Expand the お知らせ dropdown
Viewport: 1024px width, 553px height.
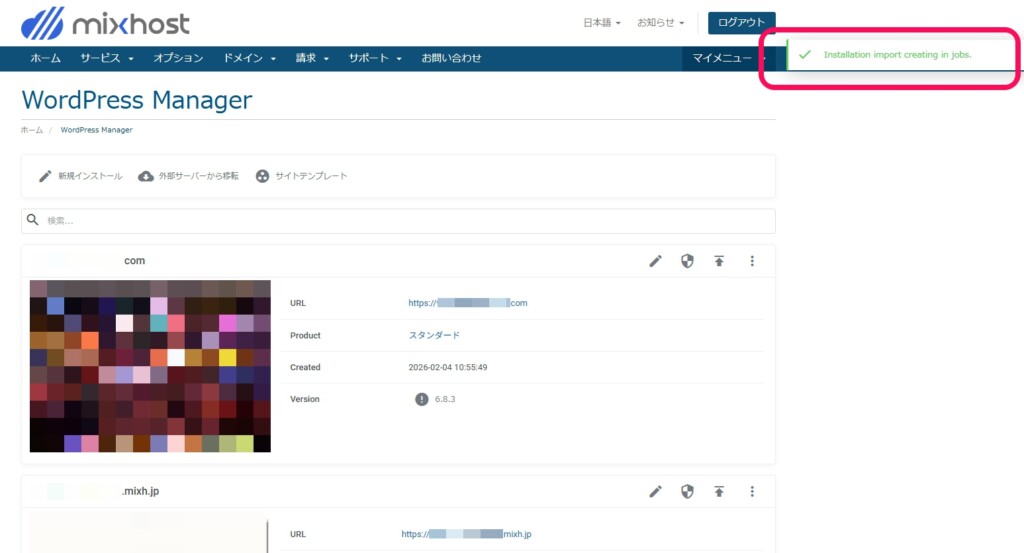660,23
